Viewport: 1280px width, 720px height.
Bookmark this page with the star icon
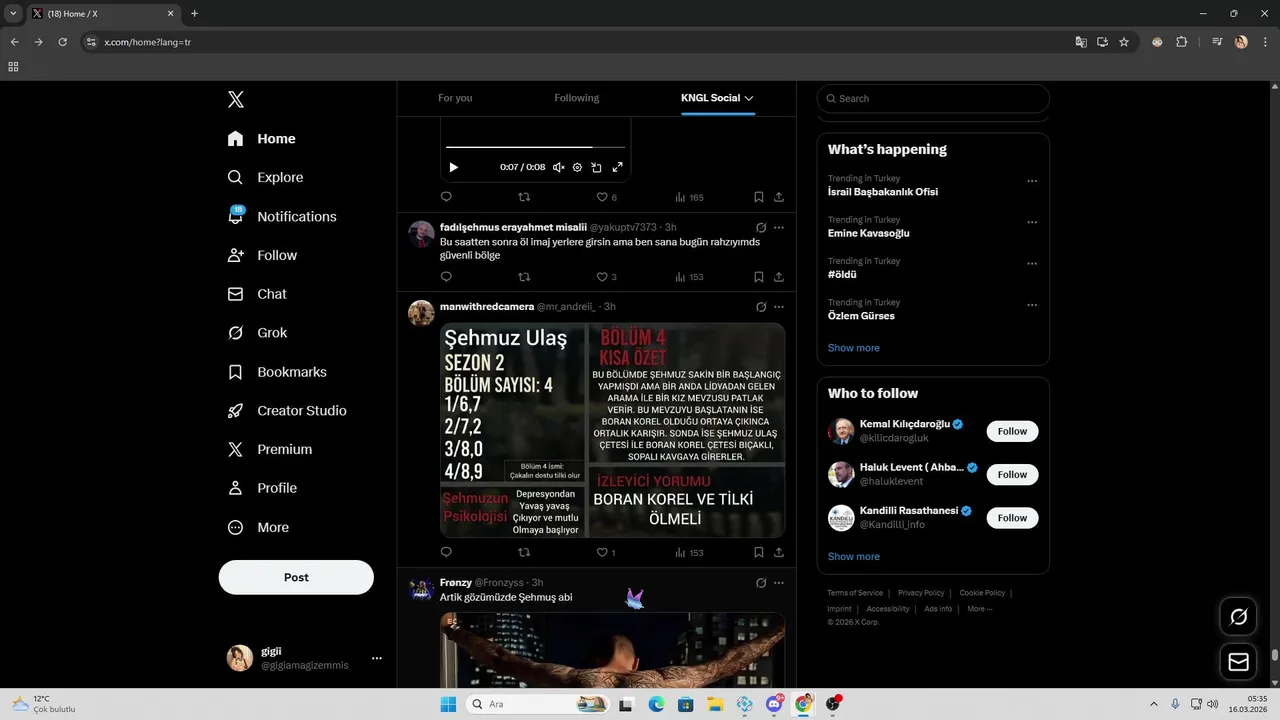(1124, 42)
